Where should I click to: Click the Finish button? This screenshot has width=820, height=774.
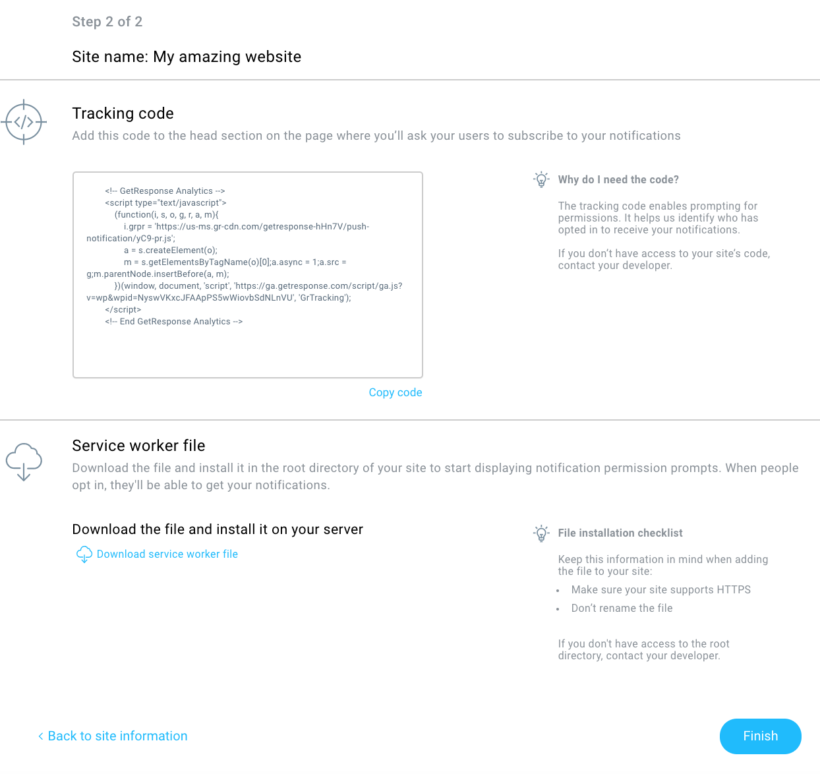tap(760, 736)
